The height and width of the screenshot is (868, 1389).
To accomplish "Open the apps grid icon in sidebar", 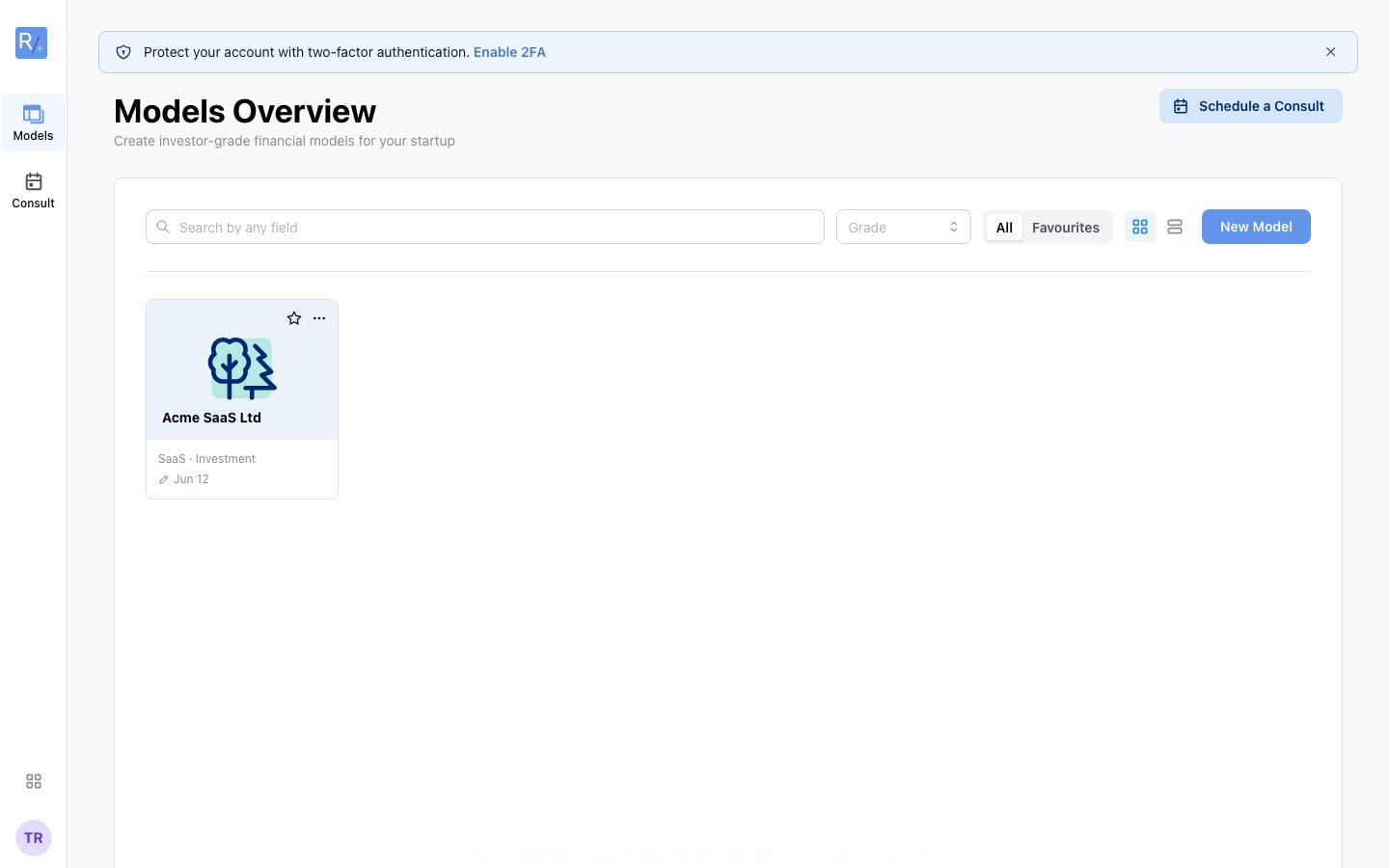I will click(34, 781).
